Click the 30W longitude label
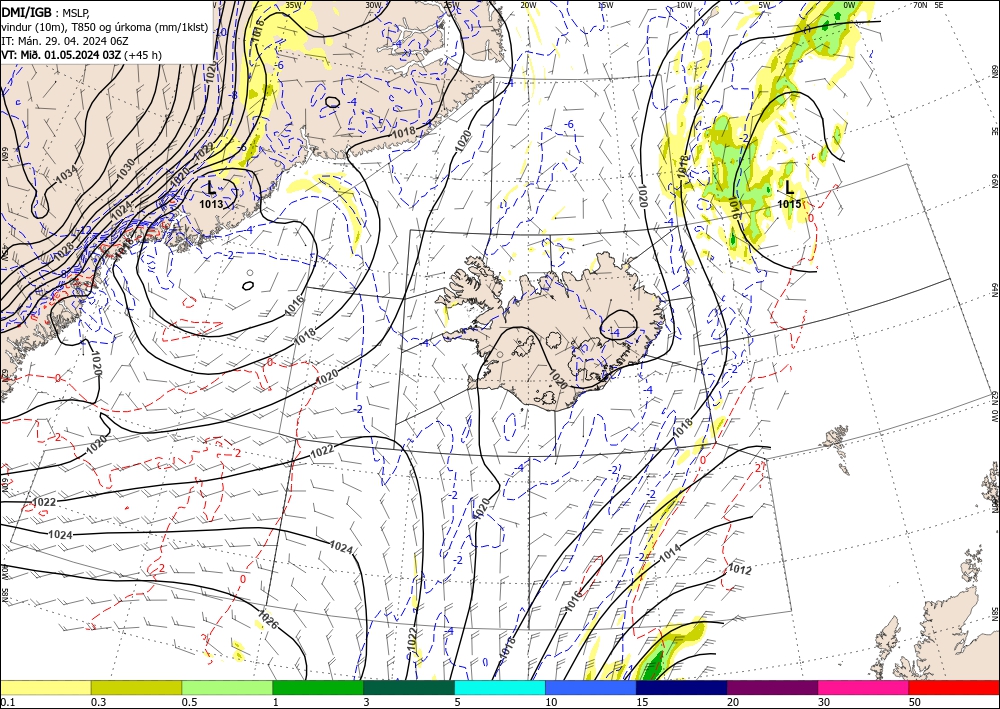Image resolution: width=1000 pixels, height=709 pixels. click(x=374, y=5)
